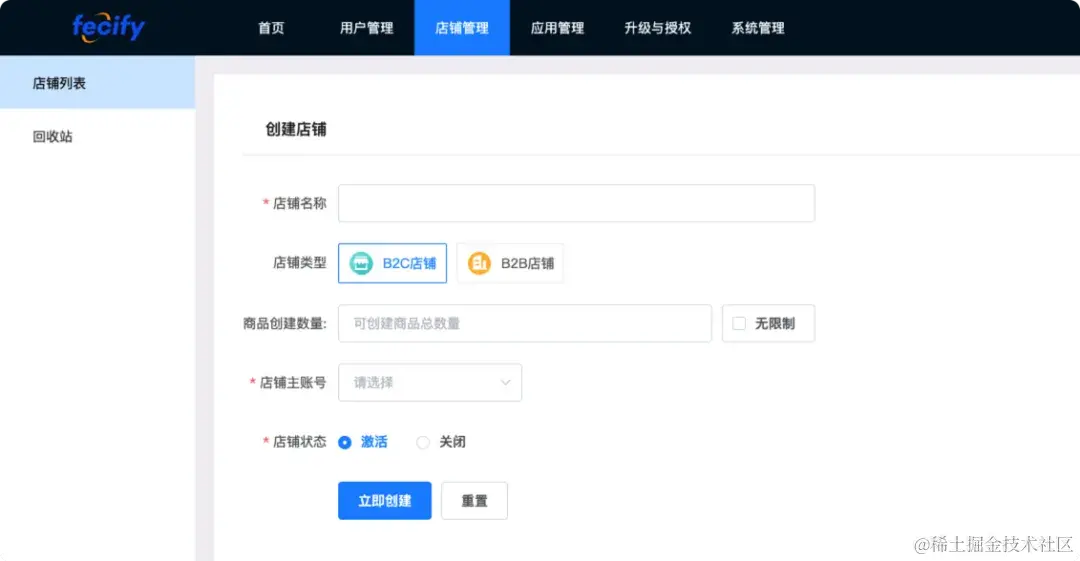This screenshot has width=1080, height=561.
Task: Click the 店铺名称 field label
Action: tap(300, 203)
